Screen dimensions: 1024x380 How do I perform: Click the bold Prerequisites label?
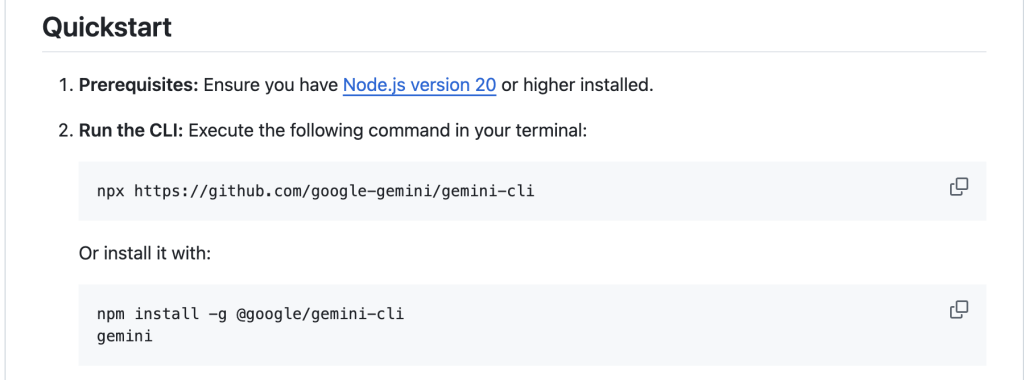point(138,85)
